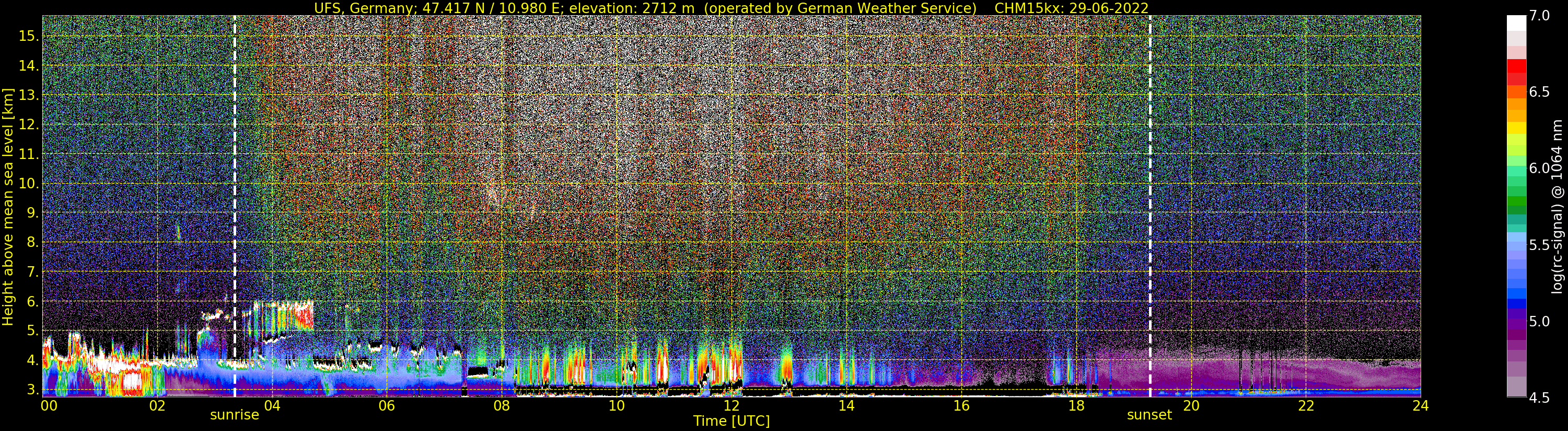The image size is (1568, 431).
Task: Select the '4.' height axis tick label
Action: pyautogui.click(x=33, y=360)
